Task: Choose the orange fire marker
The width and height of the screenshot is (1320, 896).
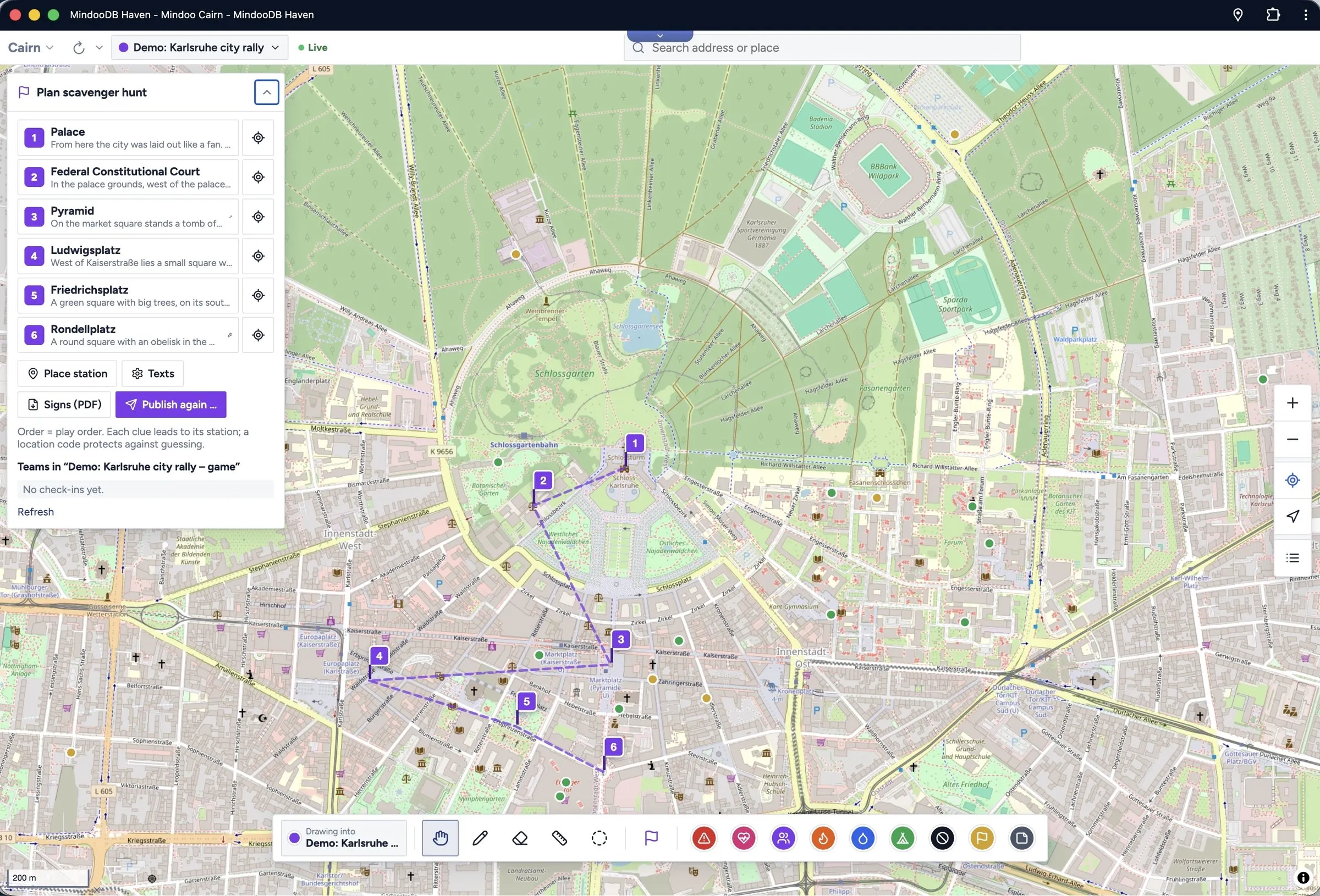Action: tap(823, 838)
